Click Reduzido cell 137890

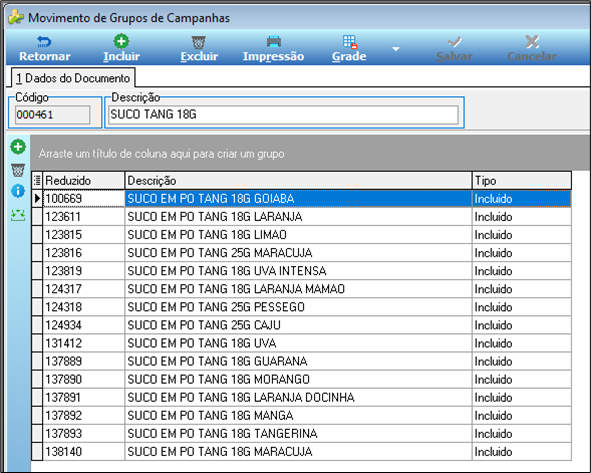(84, 380)
